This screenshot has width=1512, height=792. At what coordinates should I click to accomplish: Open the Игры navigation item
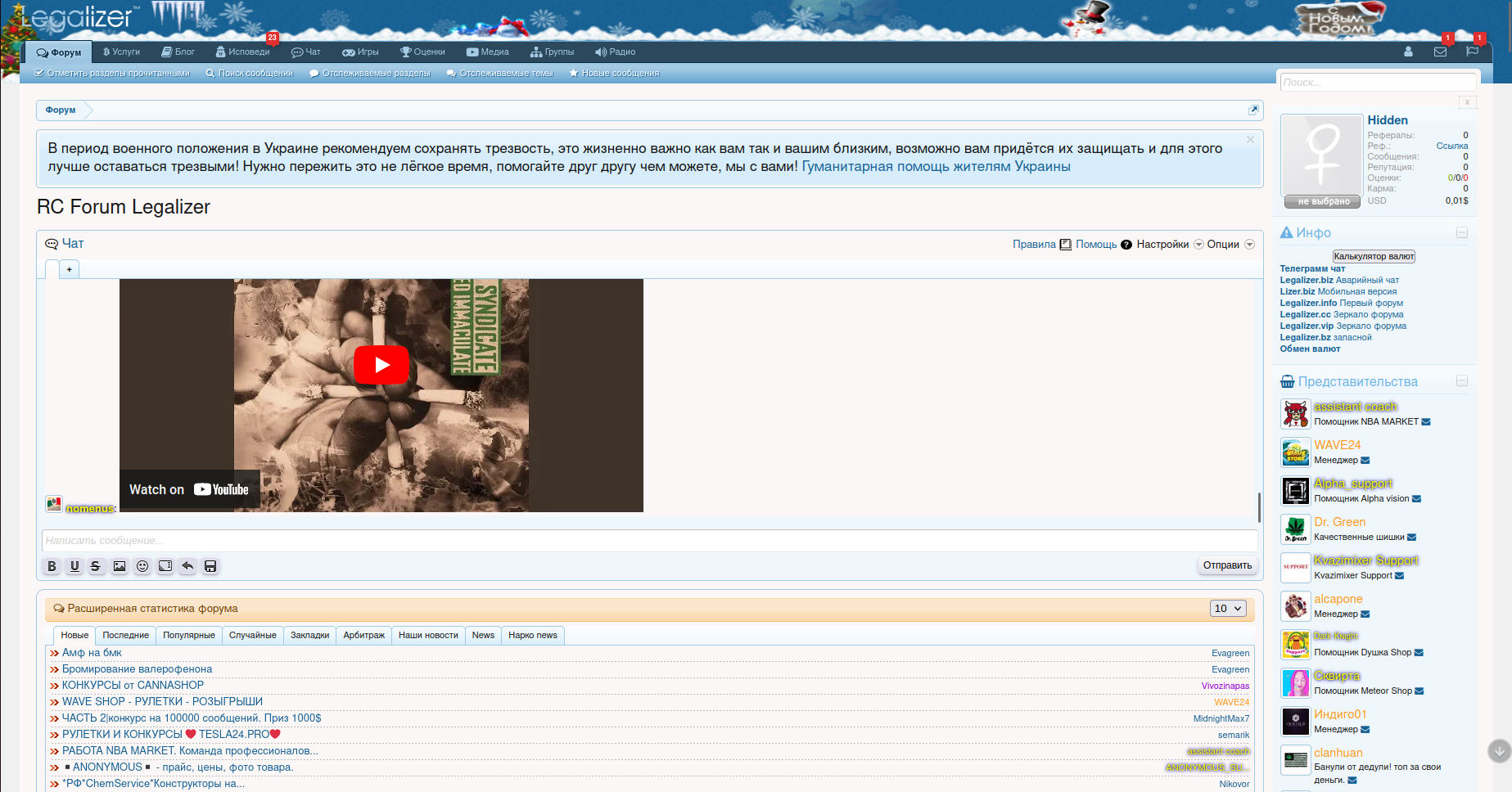point(361,52)
